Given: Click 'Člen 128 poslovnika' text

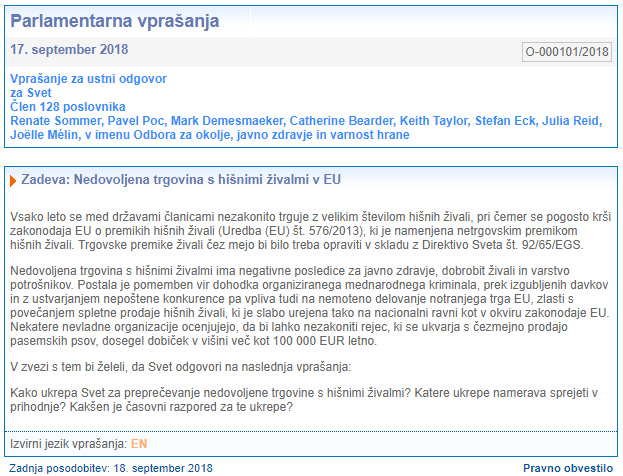Looking at the screenshot, I should pyautogui.click(x=68, y=106).
